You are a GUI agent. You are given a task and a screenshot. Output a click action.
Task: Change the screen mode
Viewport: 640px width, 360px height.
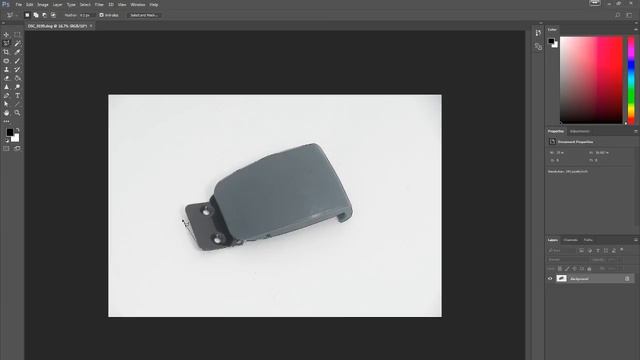[17, 149]
